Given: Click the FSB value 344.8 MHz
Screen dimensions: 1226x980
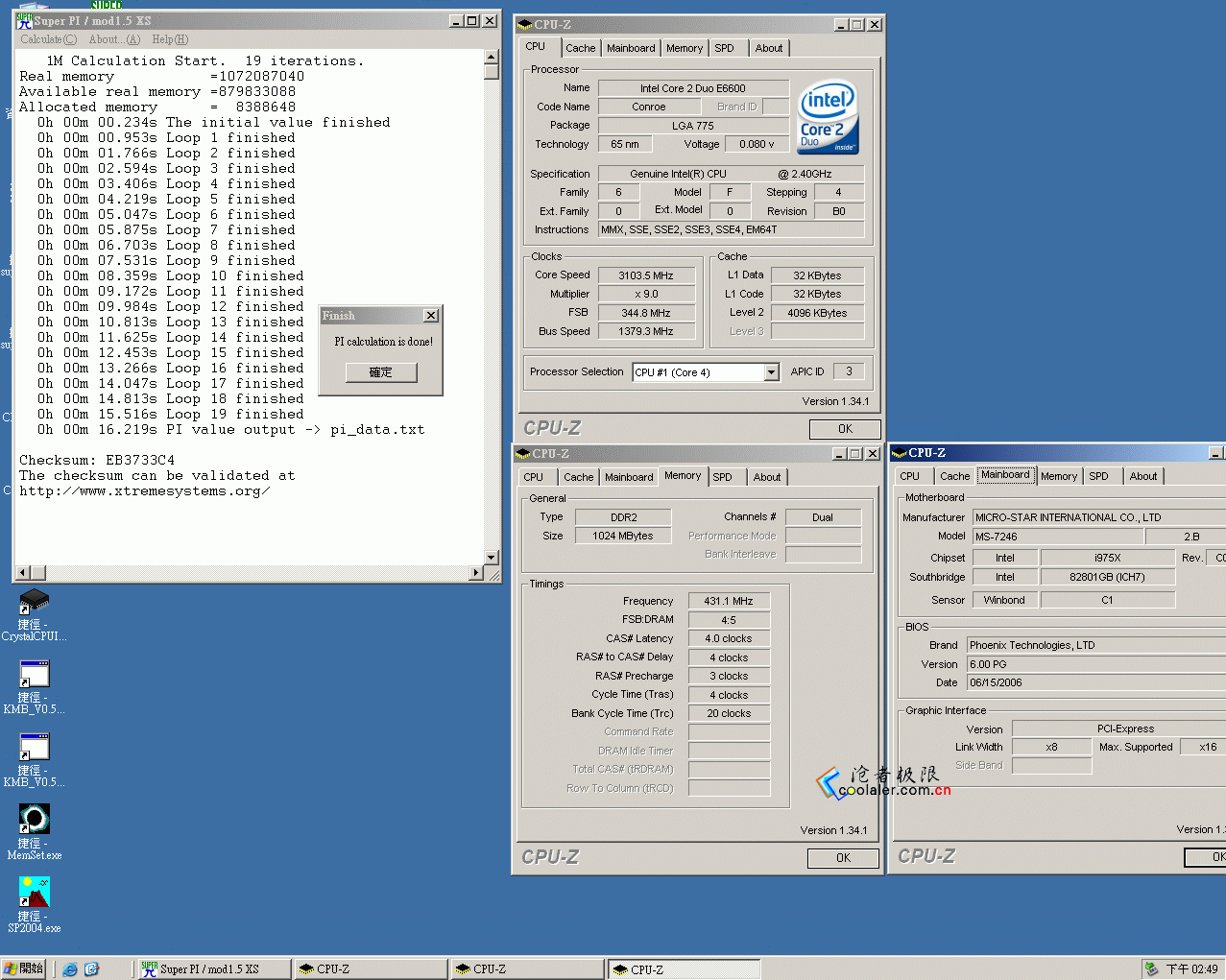Looking at the screenshot, I should click(646, 313).
